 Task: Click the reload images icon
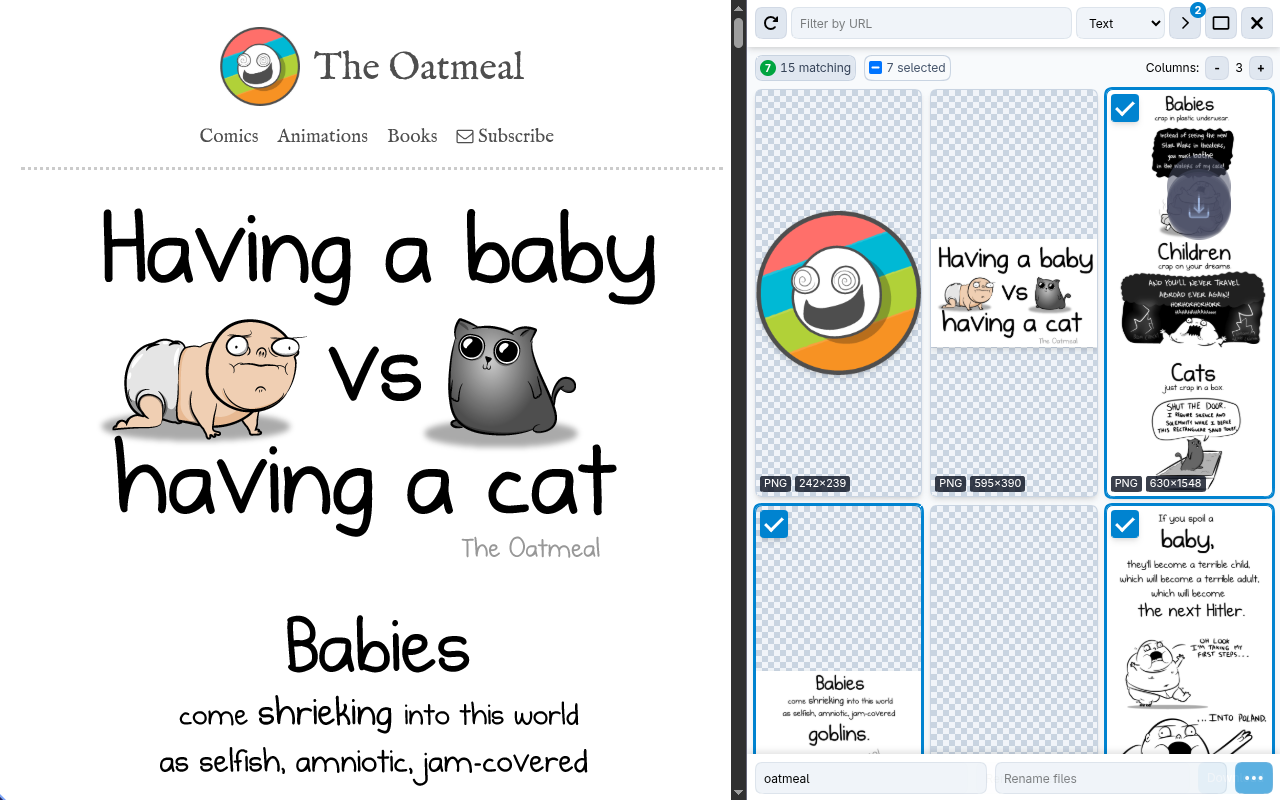770,23
